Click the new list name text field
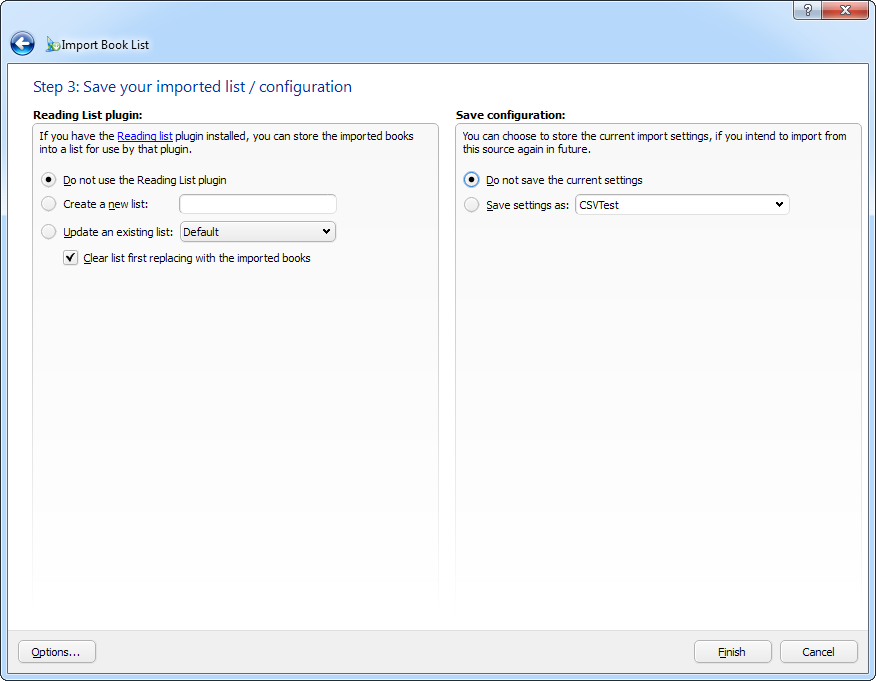Viewport: 876px width, 681px height. (258, 204)
